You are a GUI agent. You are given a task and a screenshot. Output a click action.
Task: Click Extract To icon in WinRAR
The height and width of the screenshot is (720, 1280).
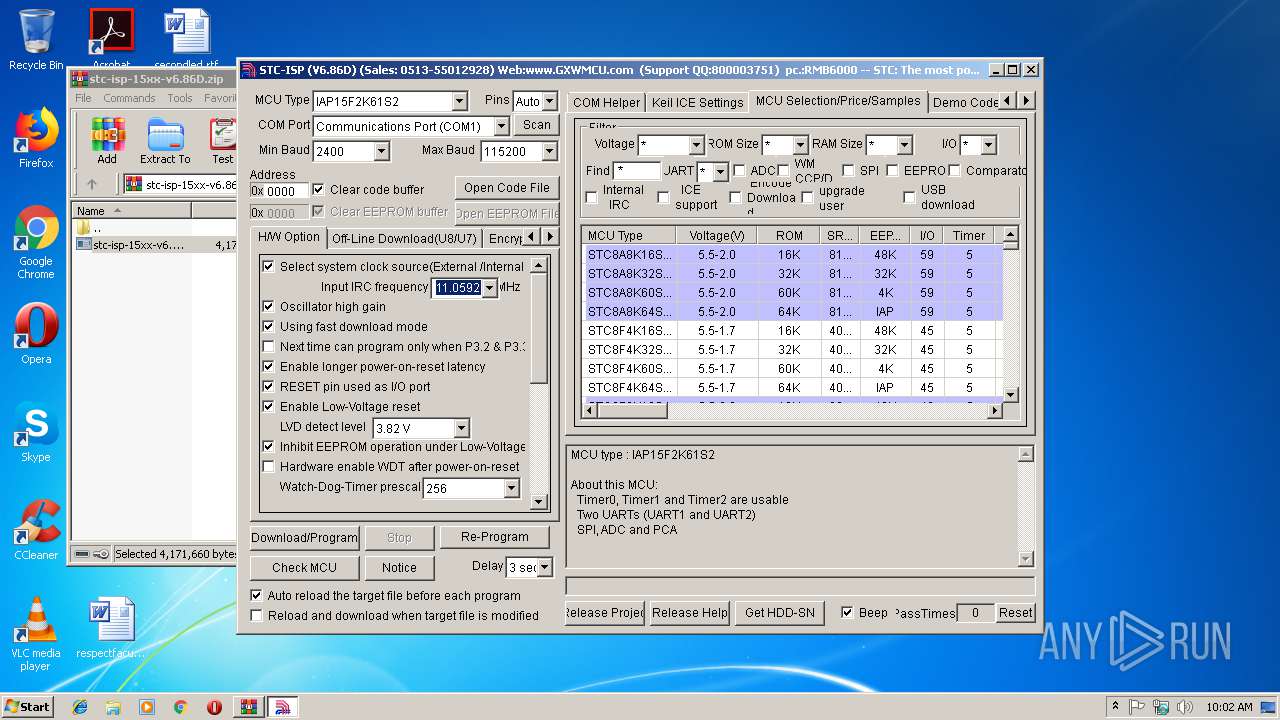(x=165, y=141)
